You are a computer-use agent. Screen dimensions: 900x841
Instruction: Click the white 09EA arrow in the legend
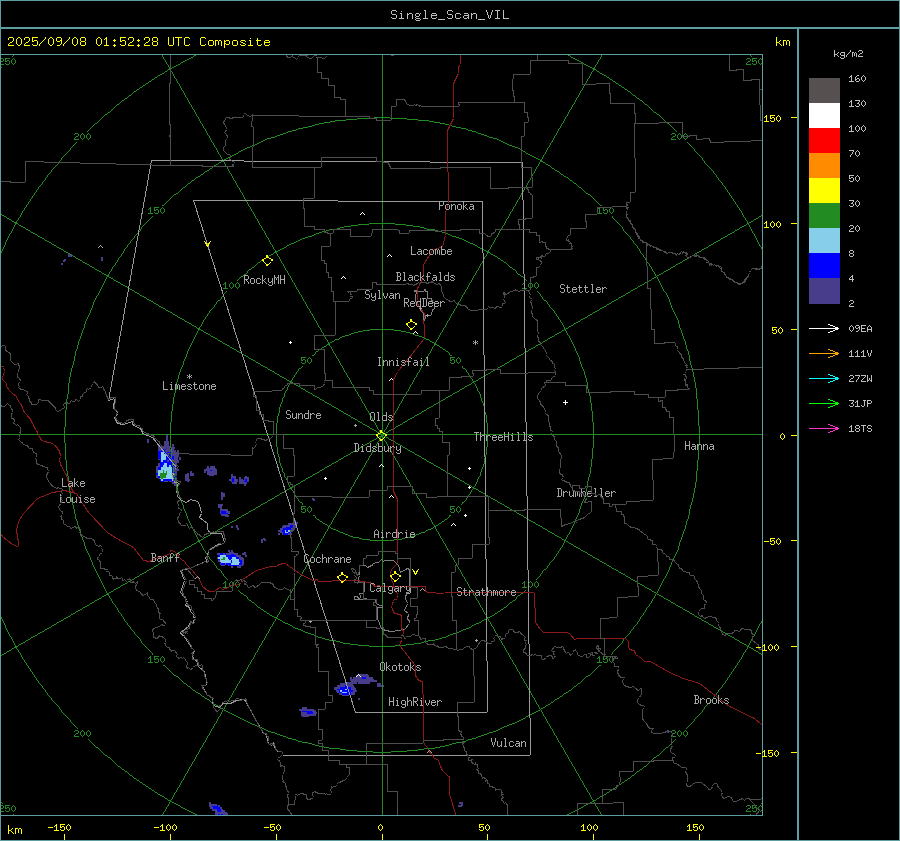coord(824,328)
